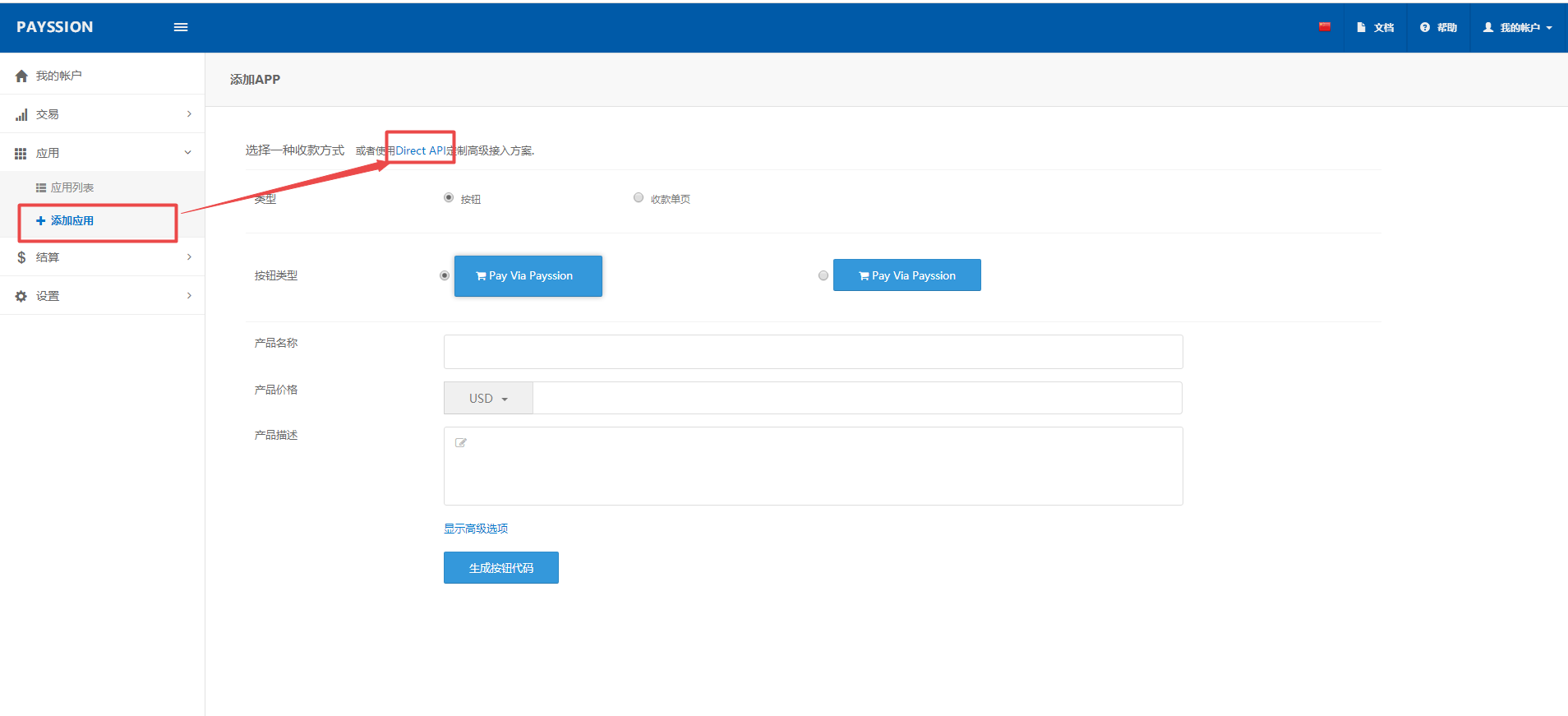The width and height of the screenshot is (1568, 716).
Task: Click the list icon beside 应用列表
Action: click(40, 188)
